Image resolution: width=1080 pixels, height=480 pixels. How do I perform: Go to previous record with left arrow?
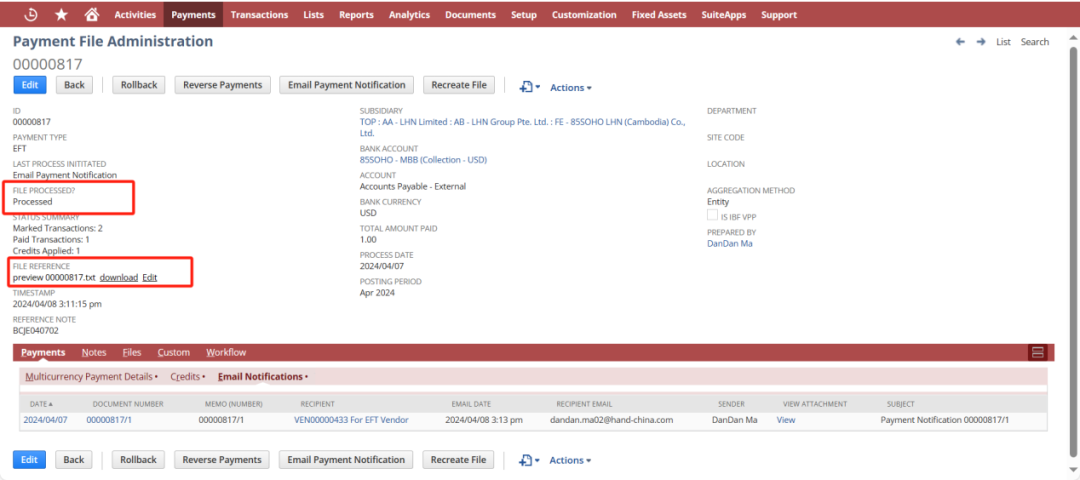coord(960,42)
